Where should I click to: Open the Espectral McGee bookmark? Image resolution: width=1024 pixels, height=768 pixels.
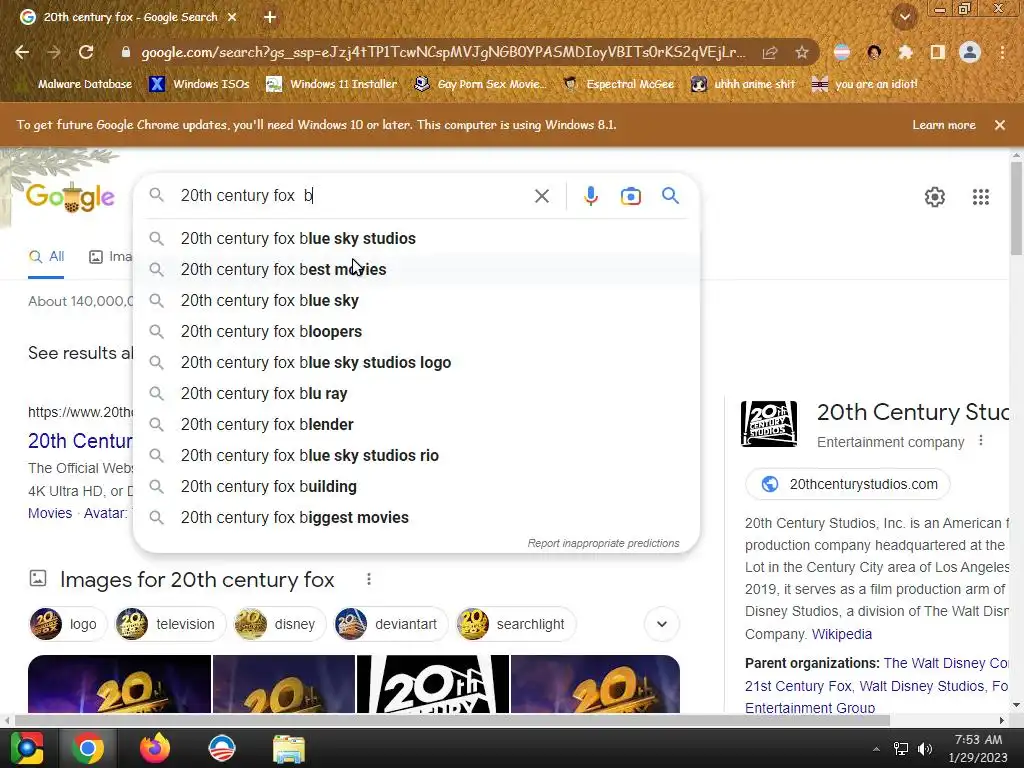click(618, 84)
